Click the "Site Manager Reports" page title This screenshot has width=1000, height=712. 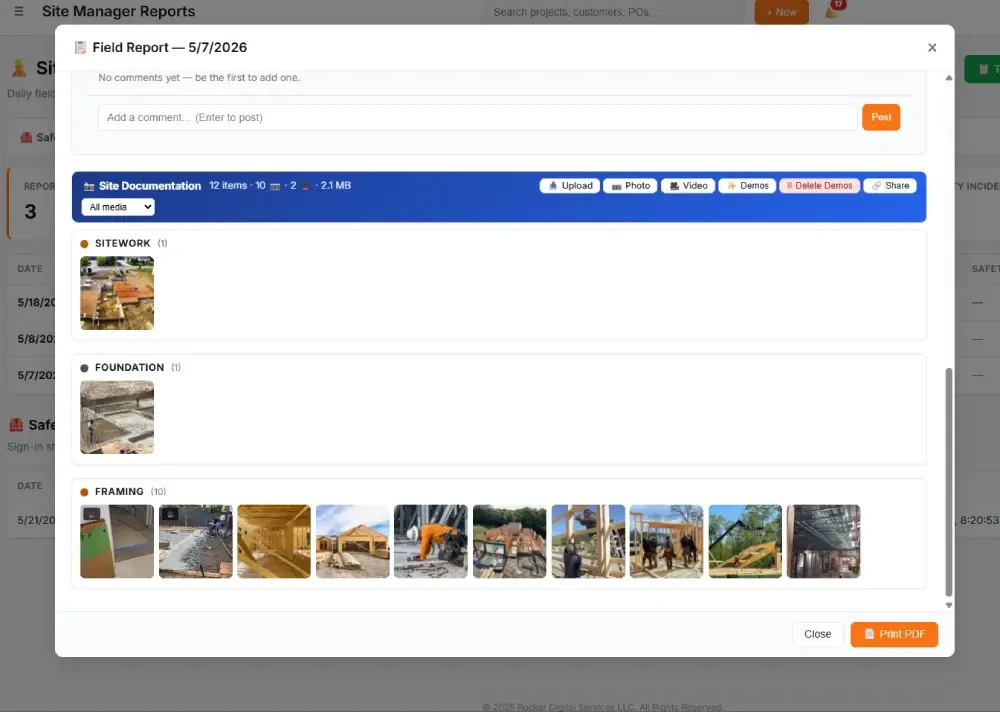119,11
